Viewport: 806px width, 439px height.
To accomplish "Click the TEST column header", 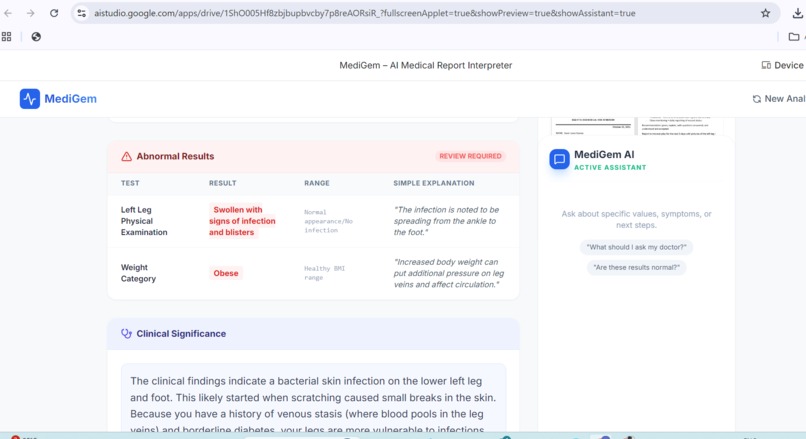I will coord(130,183).
